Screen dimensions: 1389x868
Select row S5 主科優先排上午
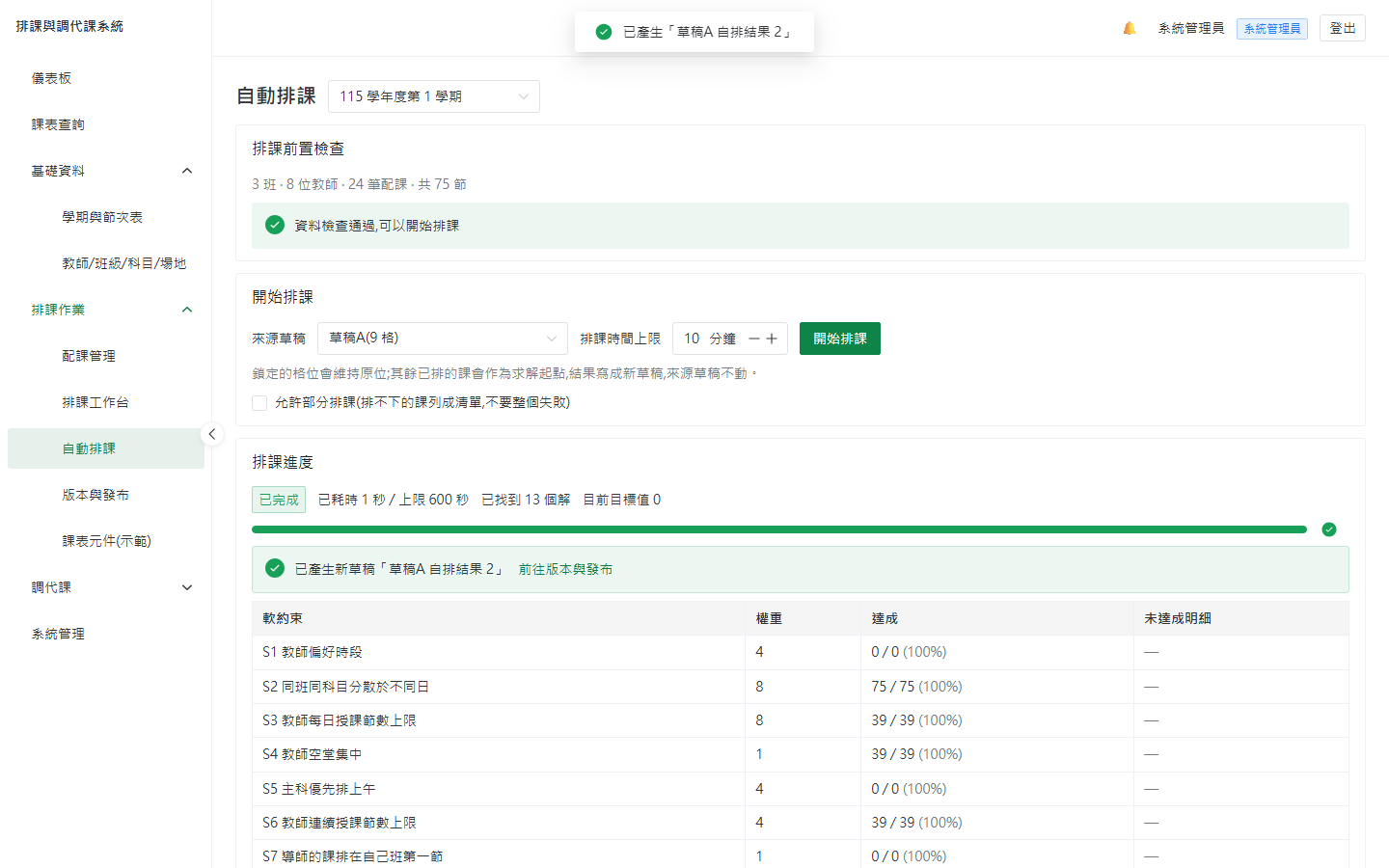pyautogui.click(x=801, y=789)
